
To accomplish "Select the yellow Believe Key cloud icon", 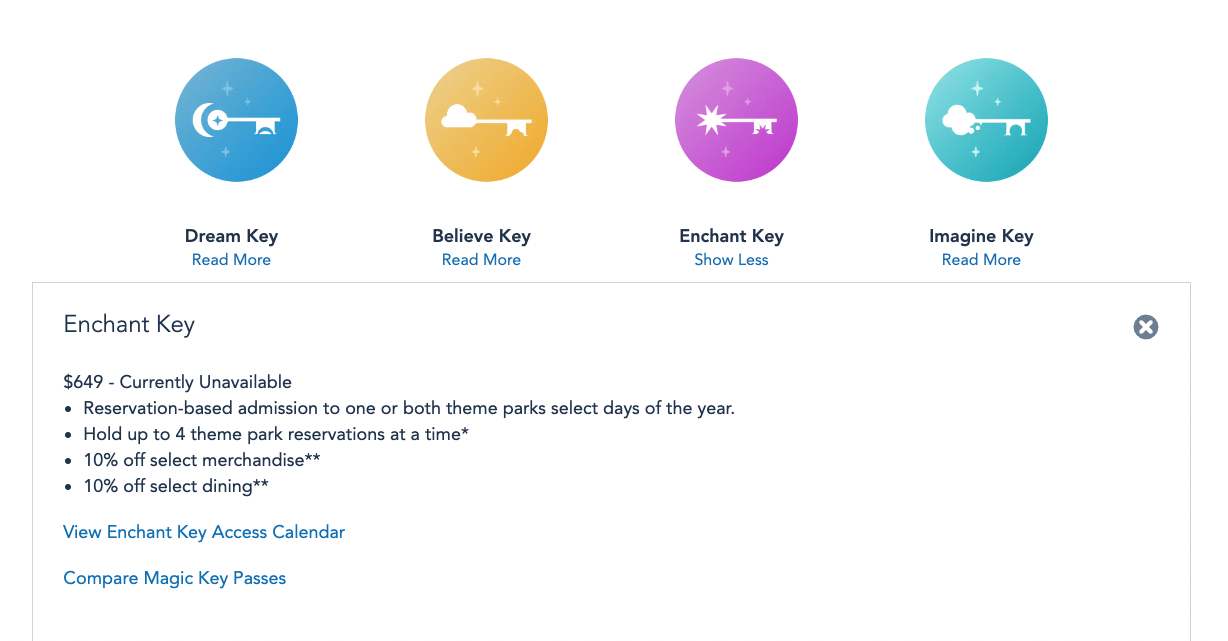I will click(486, 121).
